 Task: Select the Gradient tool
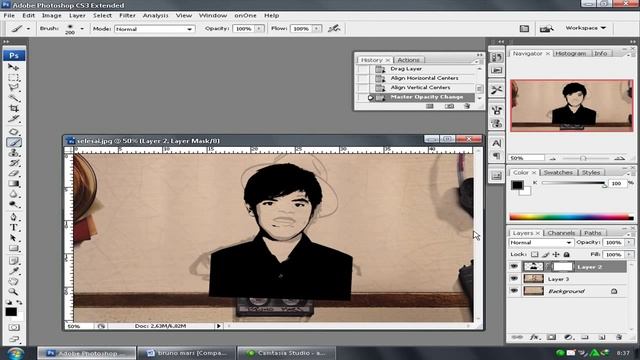pyautogui.click(x=13, y=184)
